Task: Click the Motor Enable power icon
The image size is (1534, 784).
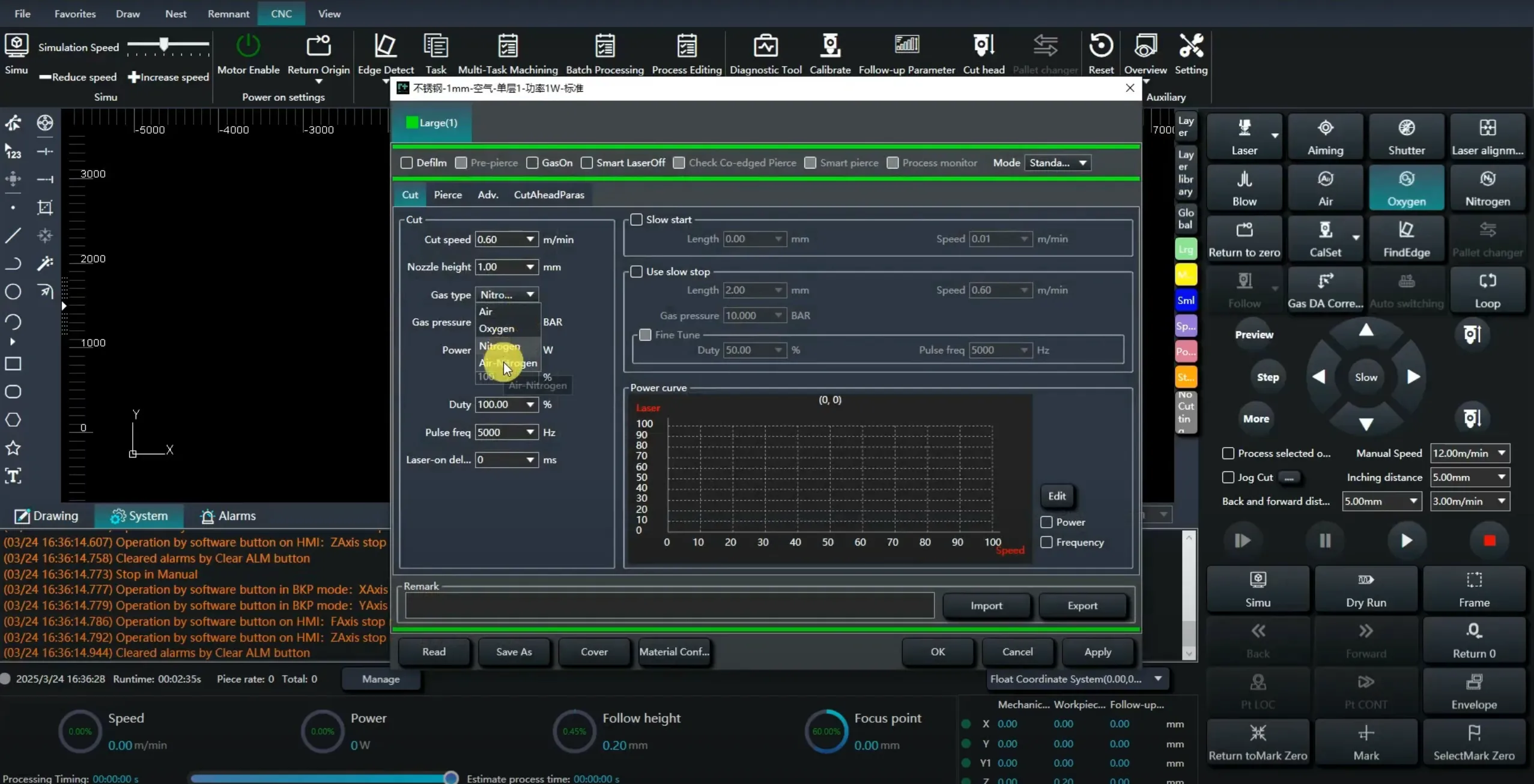Action: 247,46
